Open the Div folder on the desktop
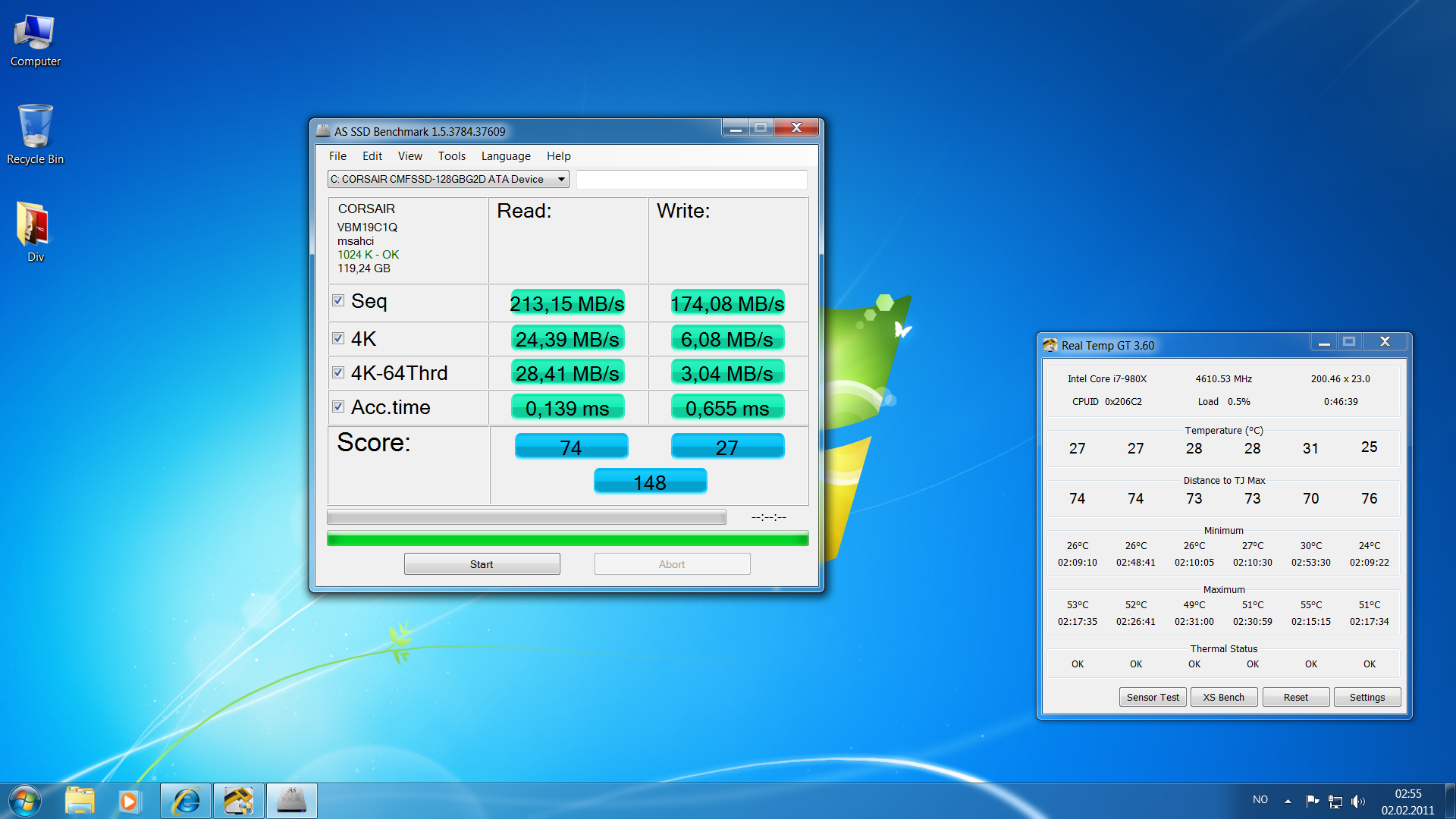This screenshot has height=819, width=1456. (35, 231)
